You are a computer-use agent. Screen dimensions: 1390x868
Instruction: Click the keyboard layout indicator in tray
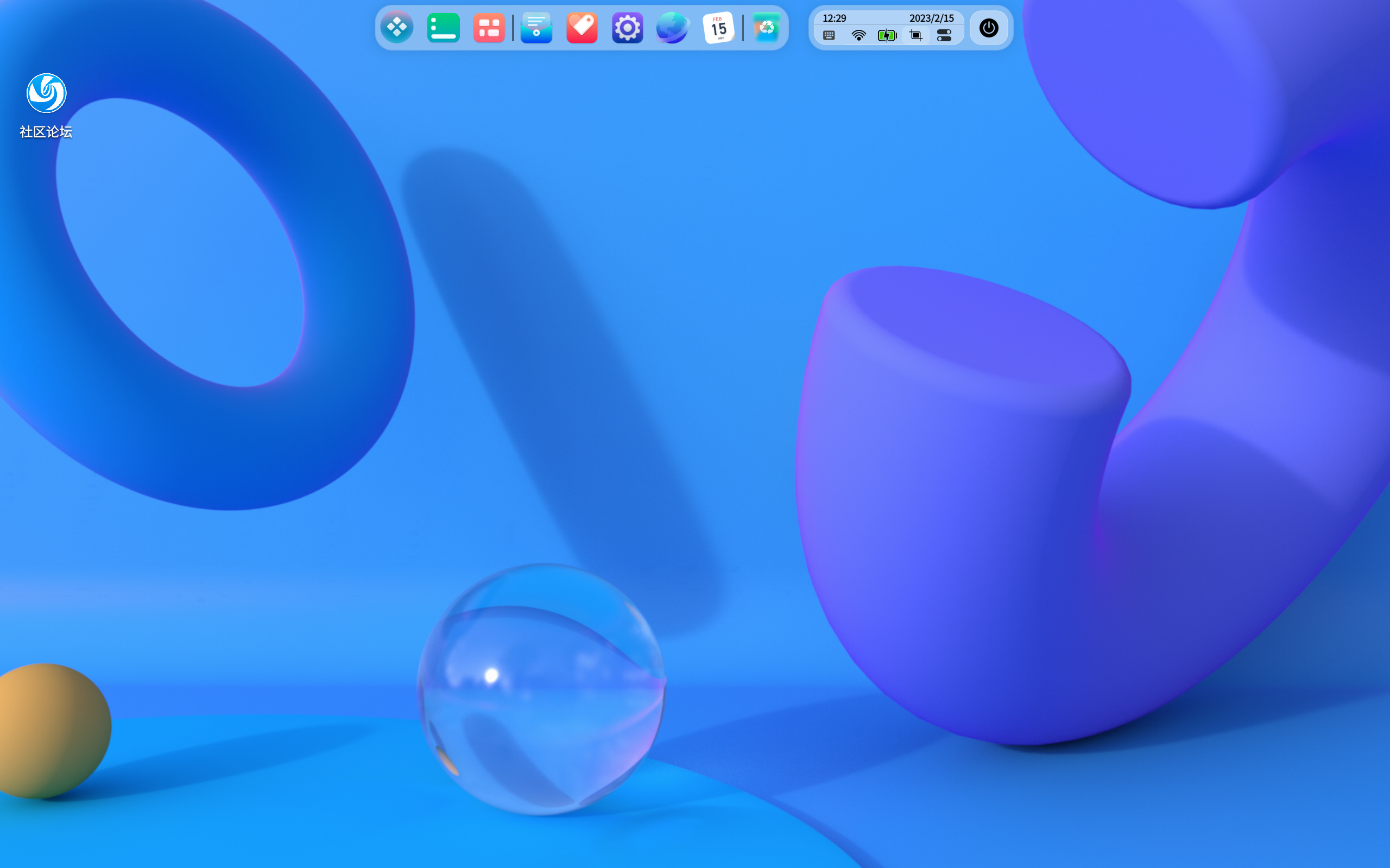pos(829,36)
